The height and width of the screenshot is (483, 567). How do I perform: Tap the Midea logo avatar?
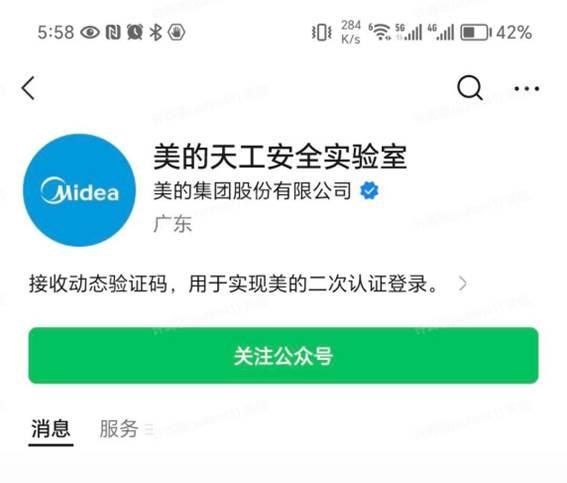[80, 190]
